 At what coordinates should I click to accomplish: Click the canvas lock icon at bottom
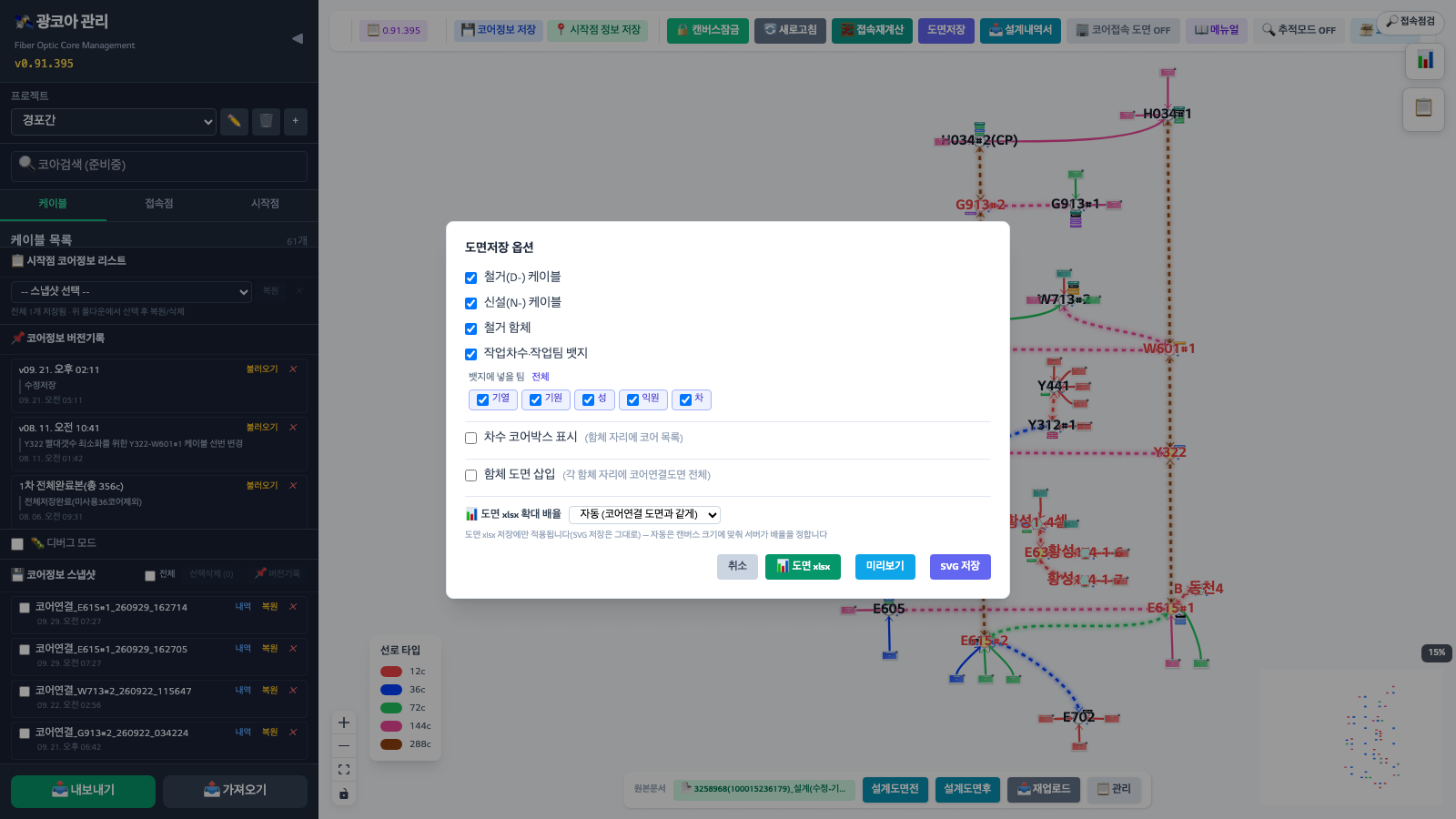(344, 794)
